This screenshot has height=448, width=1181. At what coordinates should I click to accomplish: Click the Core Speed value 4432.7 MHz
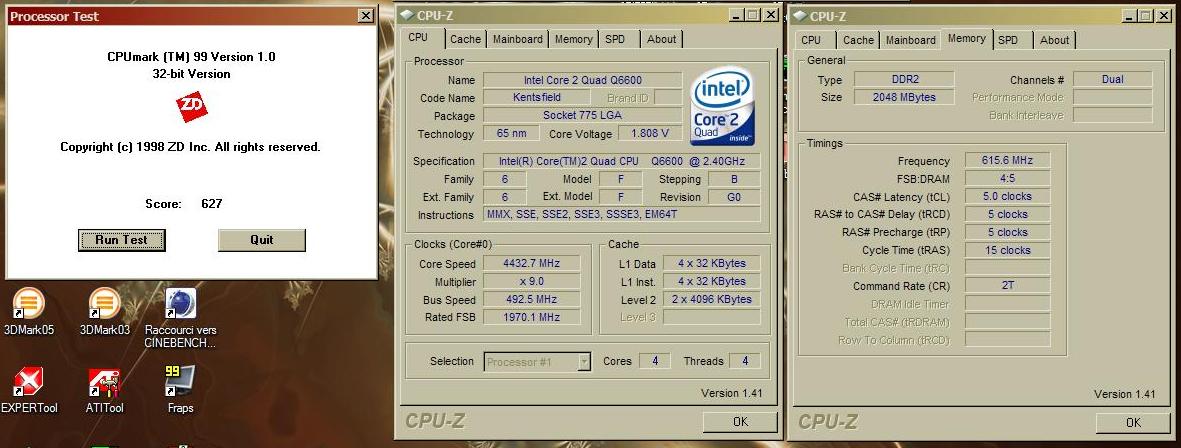point(532,264)
